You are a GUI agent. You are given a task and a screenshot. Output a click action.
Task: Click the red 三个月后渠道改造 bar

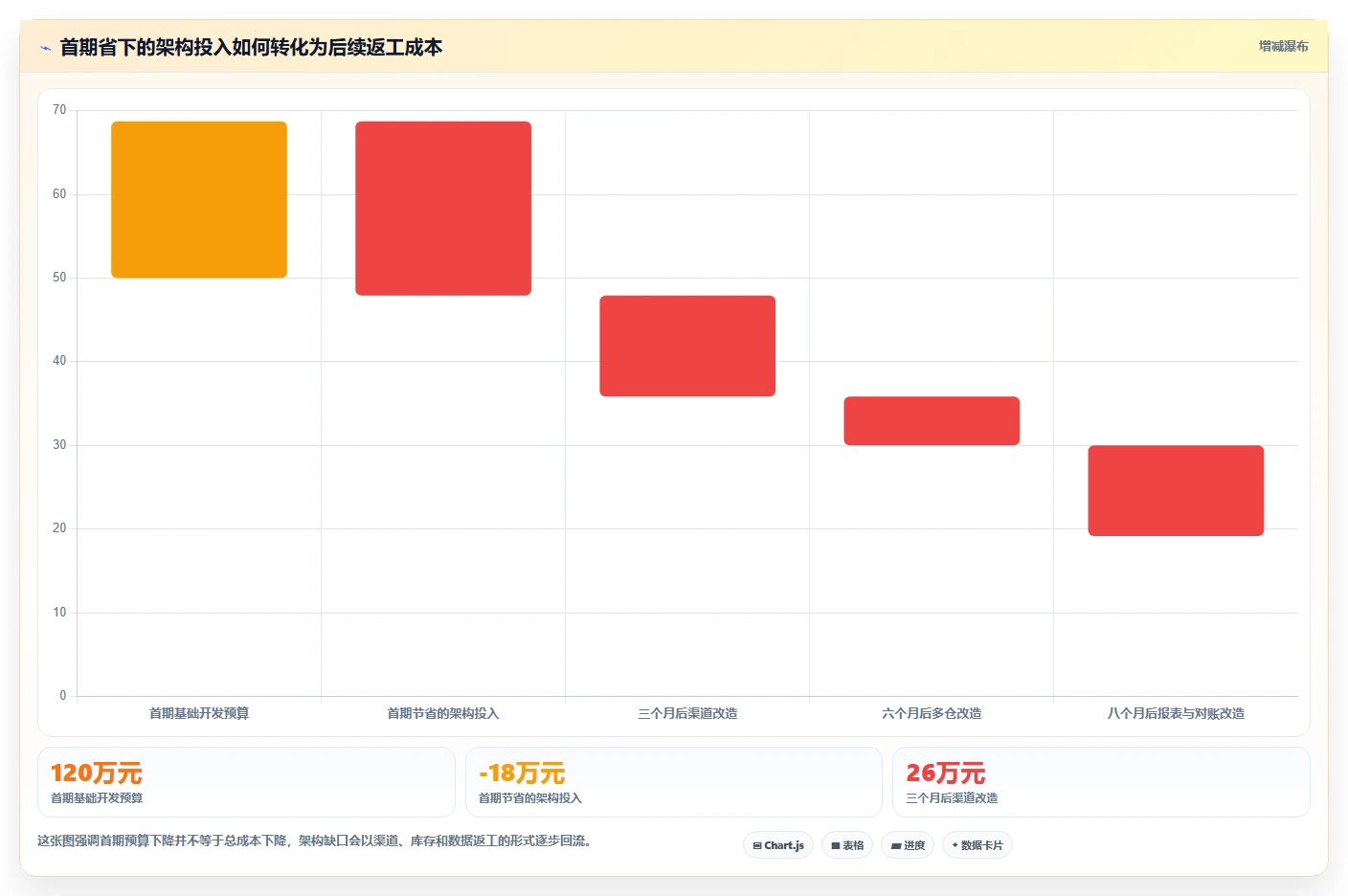pyautogui.click(x=687, y=346)
